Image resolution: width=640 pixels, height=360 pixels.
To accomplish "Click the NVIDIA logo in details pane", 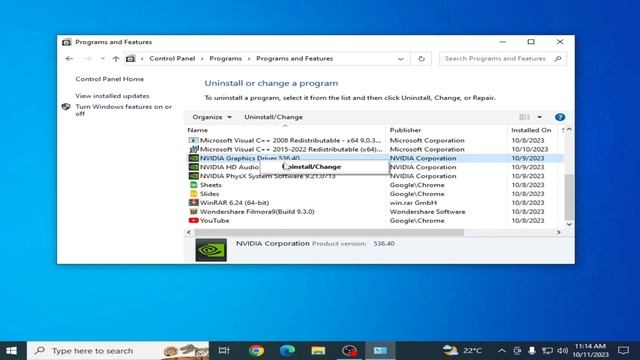I will 211,250.
